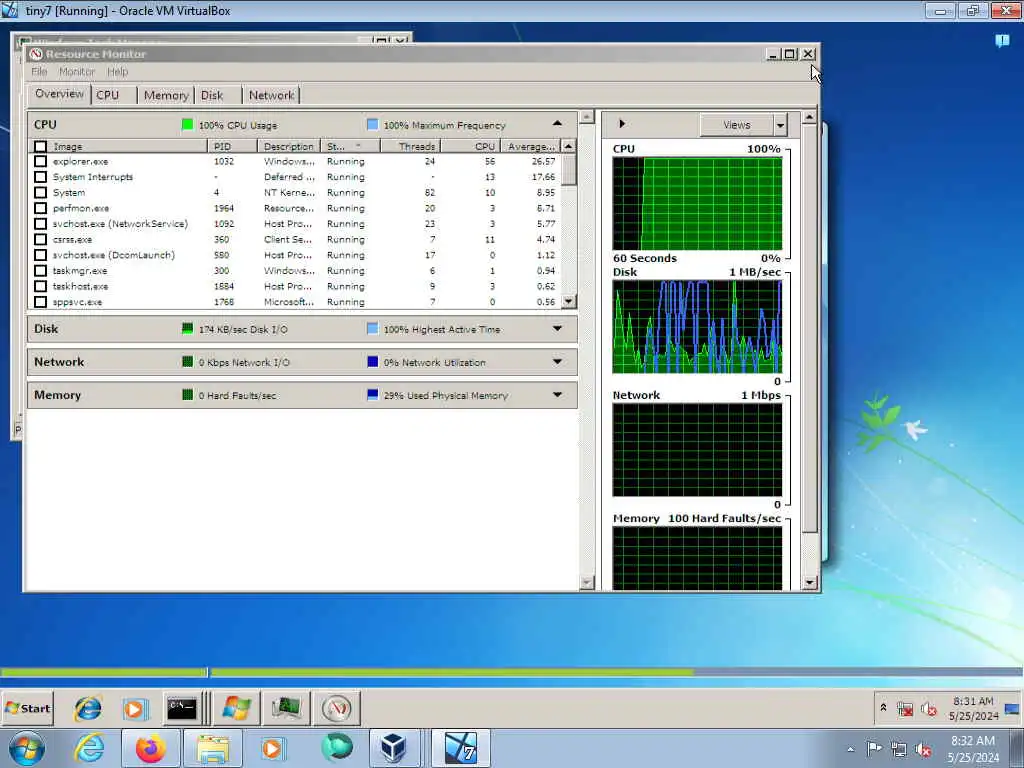Check the System process checkbox
Screen dimensions: 1024x768
click(40, 193)
